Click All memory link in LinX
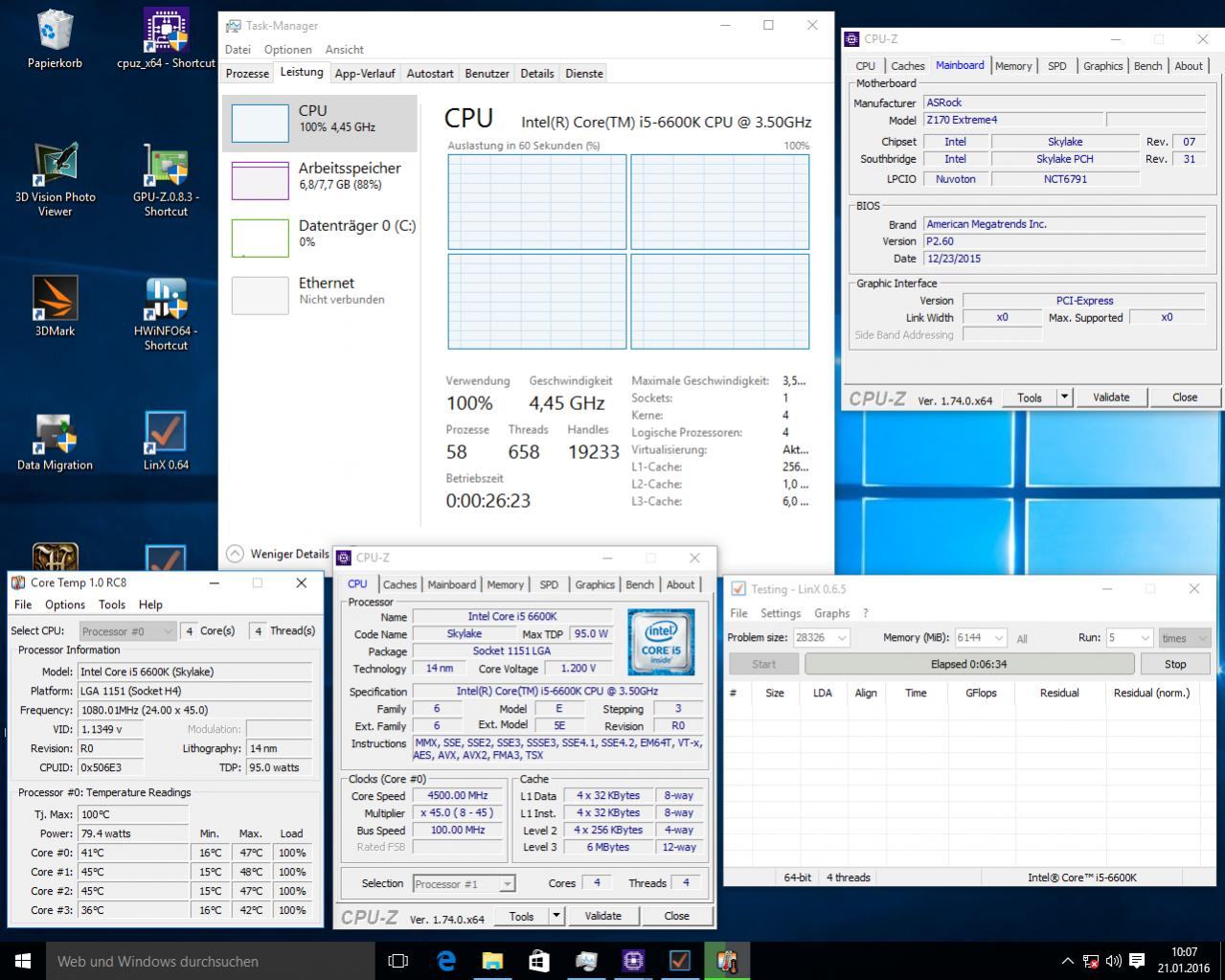 pos(1022,638)
